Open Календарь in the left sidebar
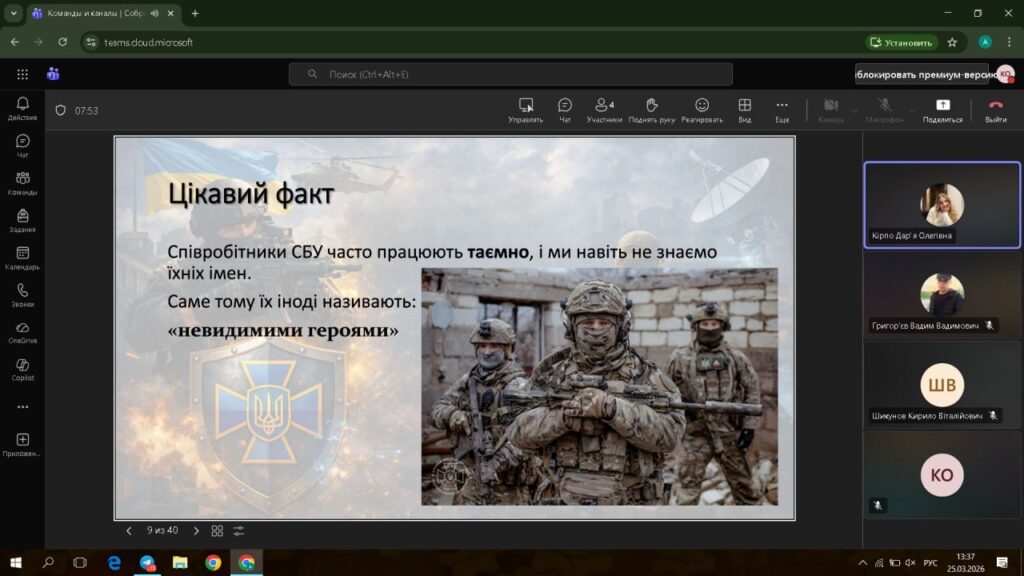Screen dimensions: 1024x576 [x=22, y=258]
